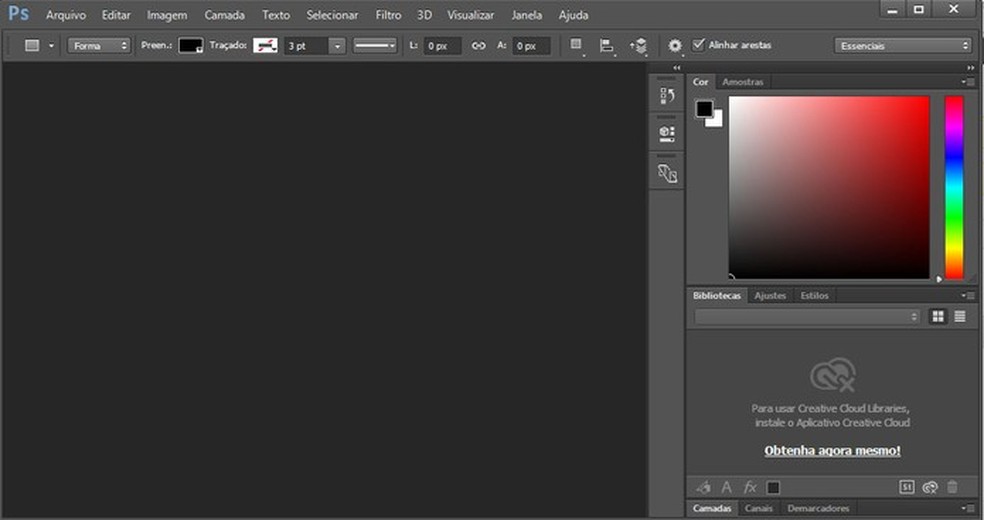Open the Forma tool mode dropdown
Image resolution: width=984 pixels, height=520 pixels.
99,46
